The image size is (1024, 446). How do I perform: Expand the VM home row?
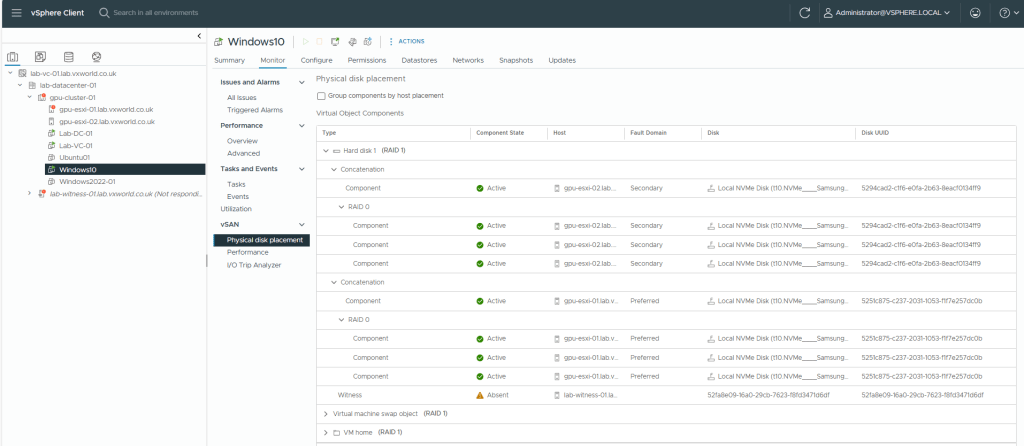click(x=325, y=432)
